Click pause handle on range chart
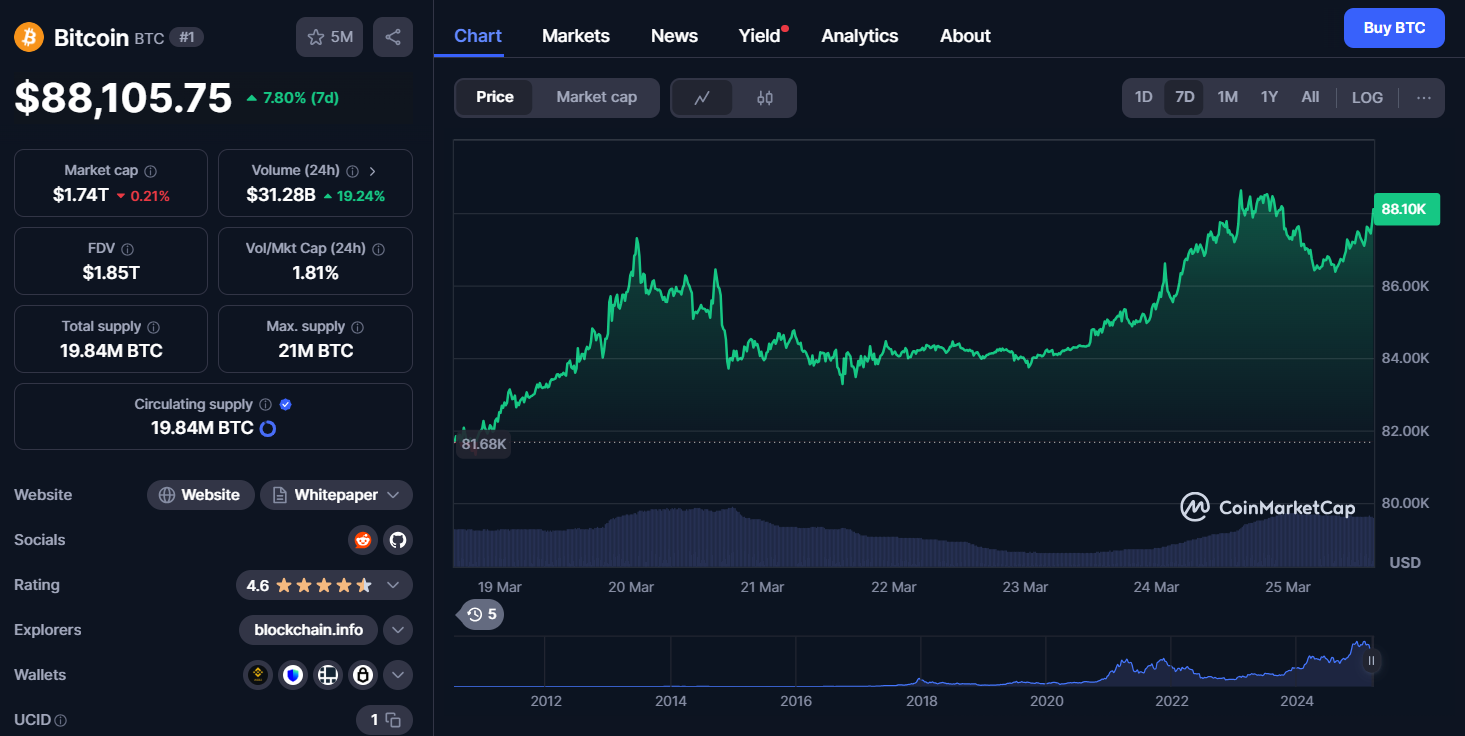The width and height of the screenshot is (1465, 736). click(1372, 660)
